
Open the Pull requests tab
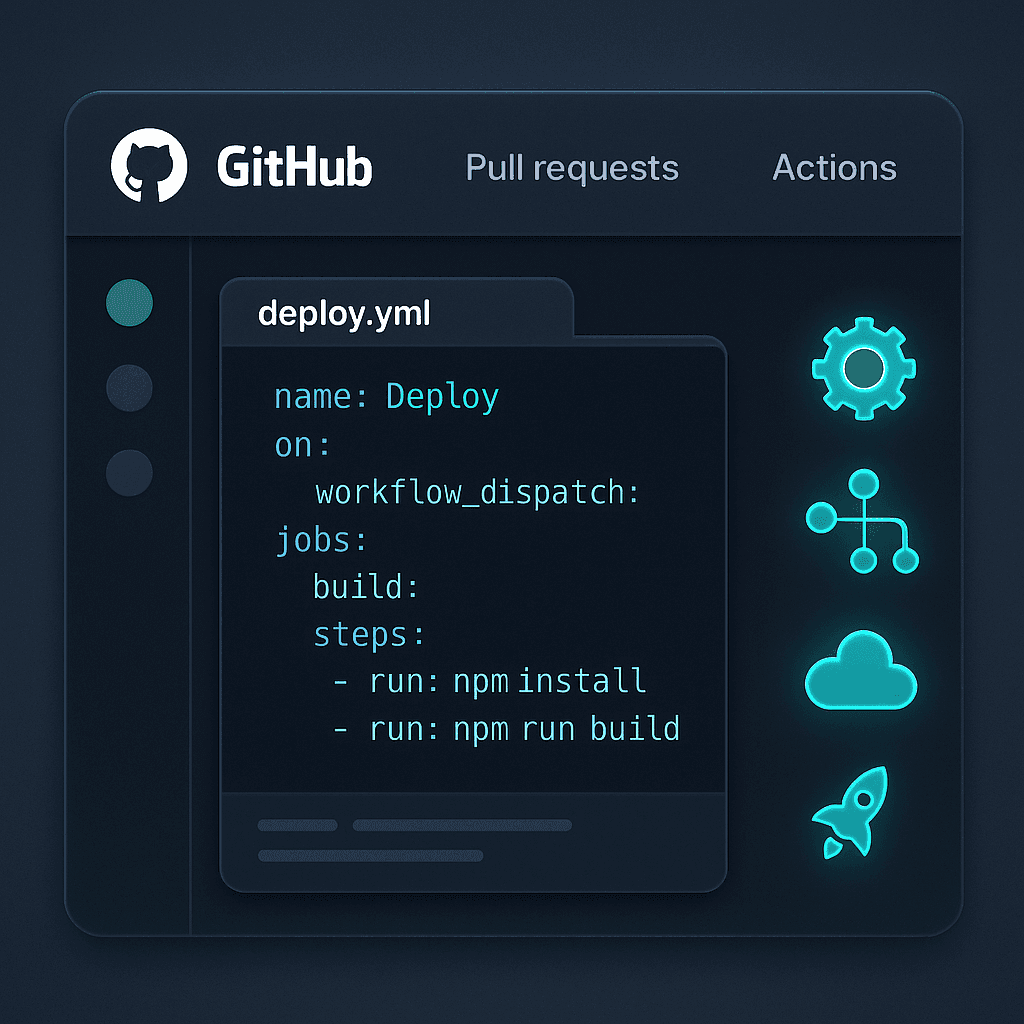(x=572, y=168)
